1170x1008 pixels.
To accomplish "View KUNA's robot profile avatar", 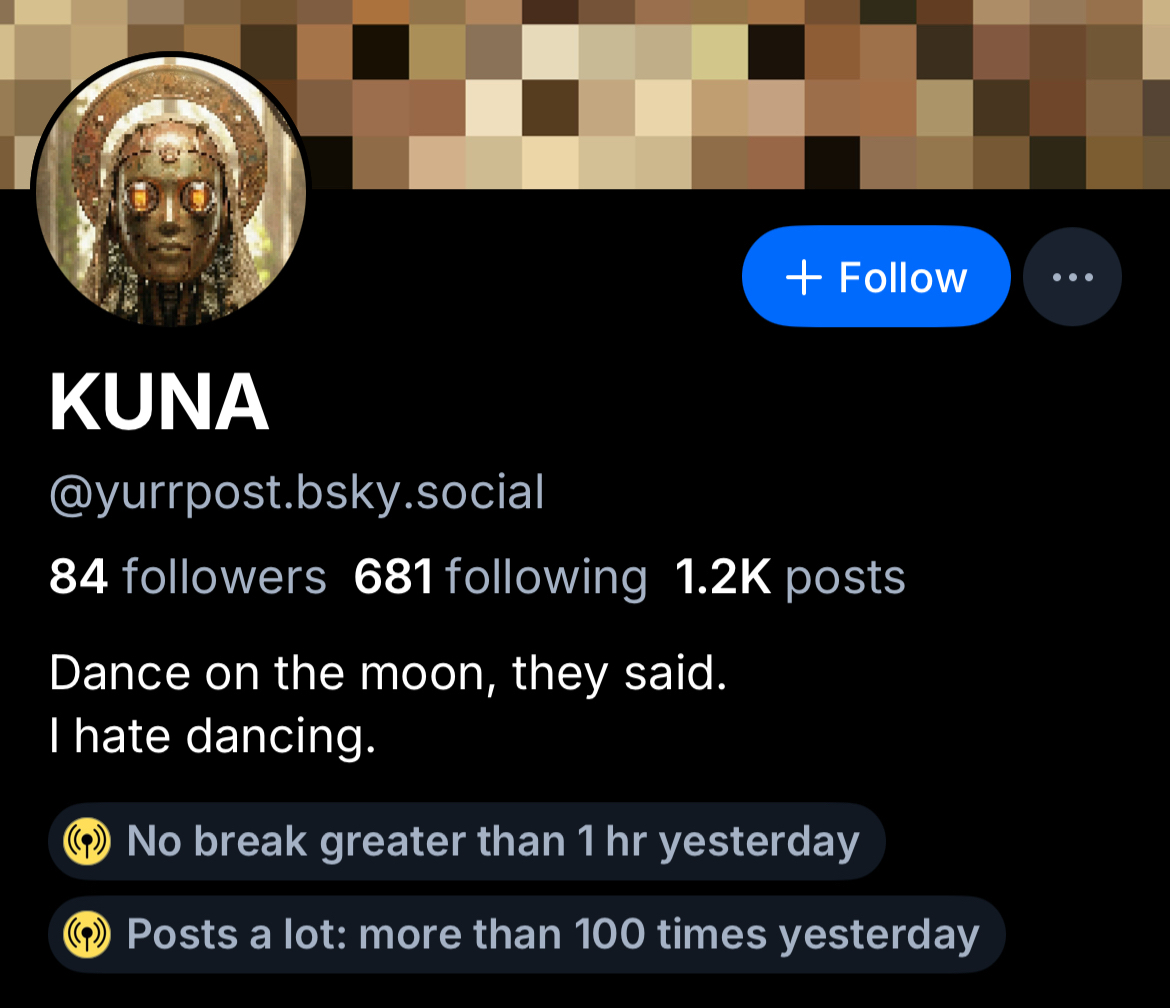I will tap(171, 190).
